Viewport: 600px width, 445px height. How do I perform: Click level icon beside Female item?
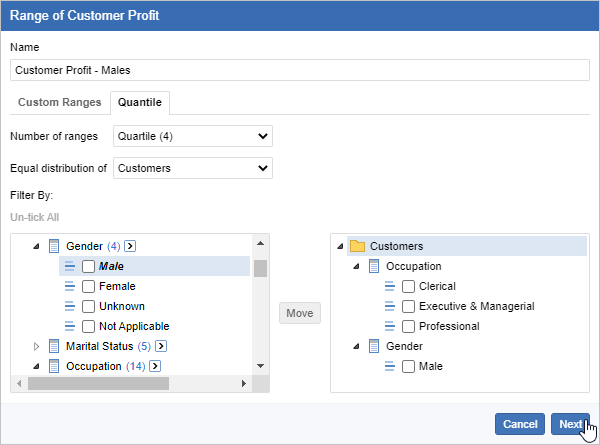pyautogui.click(x=70, y=286)
